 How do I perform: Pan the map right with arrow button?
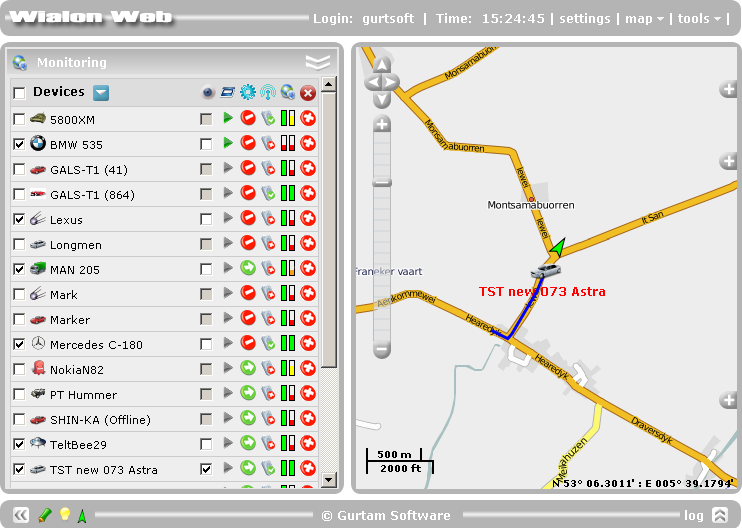[x=391, y=83]
